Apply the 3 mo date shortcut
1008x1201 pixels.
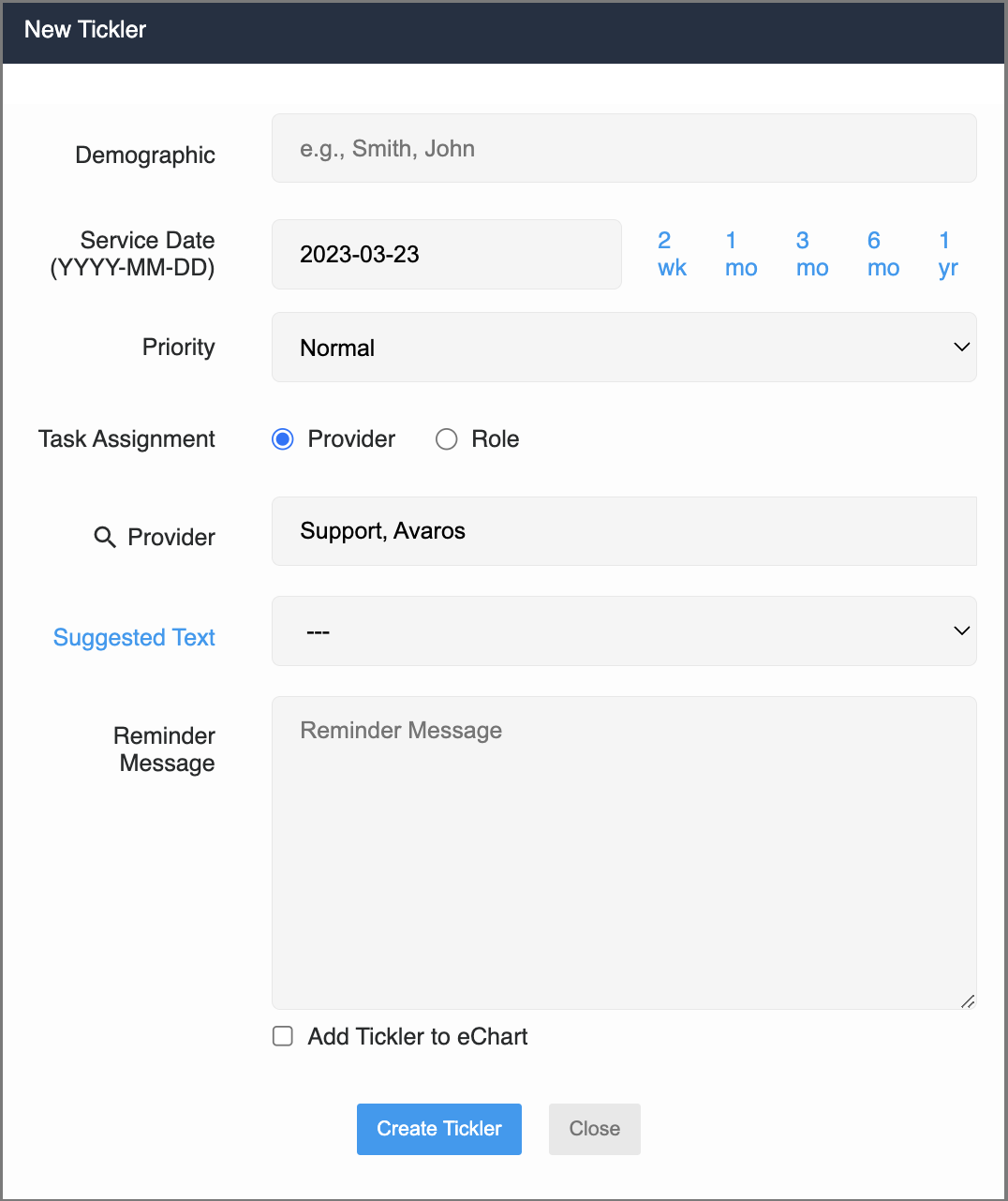[811, 254]
